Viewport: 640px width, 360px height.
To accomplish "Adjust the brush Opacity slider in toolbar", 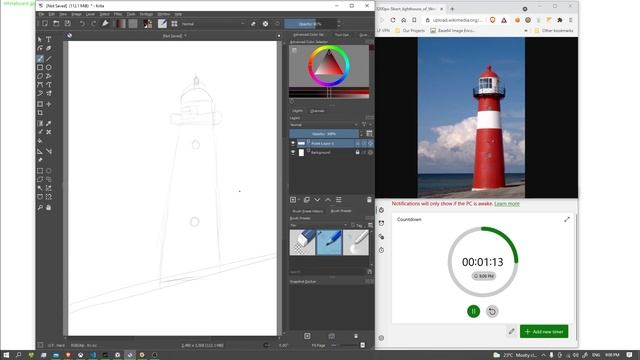I will pos(310,24).
